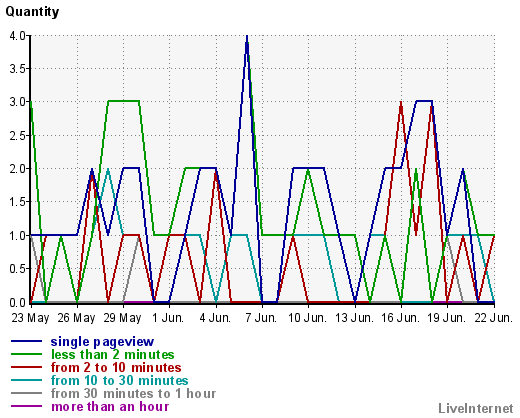Click the '2.0' y-axis value
Image resolution: width=520 pixels, height=418 pixels.
click(18, 169)
